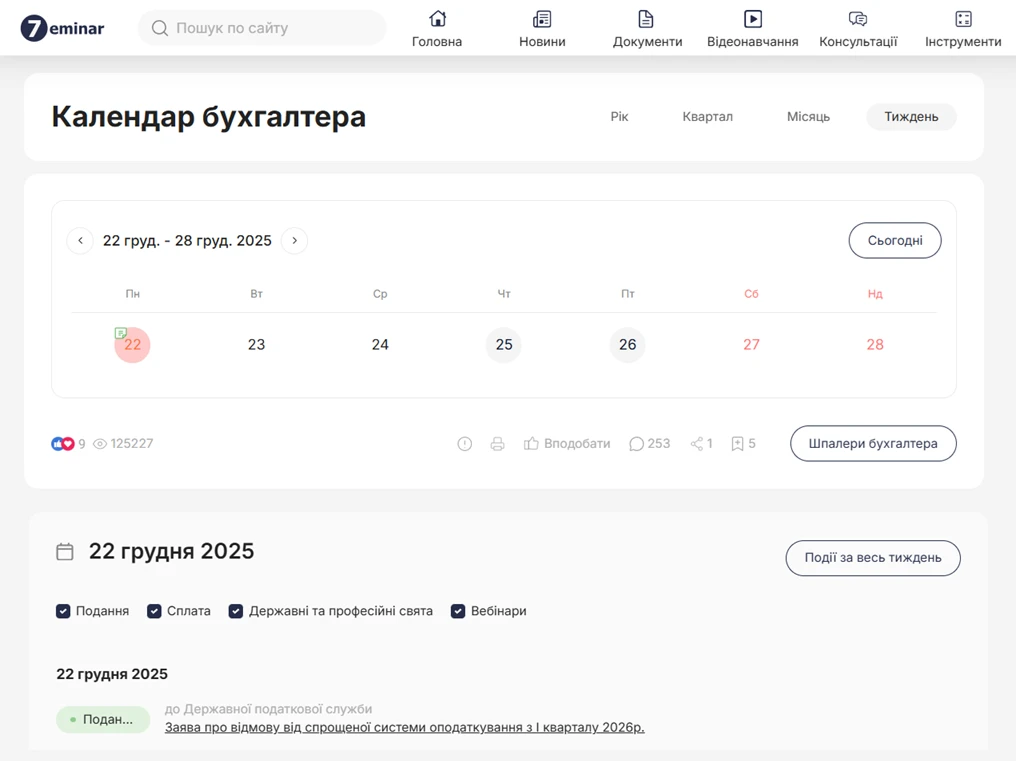The width and height of the screenshot is (1016, 761).
Task: Select the Відеонавчання video icon
Action: click(752, 18)
